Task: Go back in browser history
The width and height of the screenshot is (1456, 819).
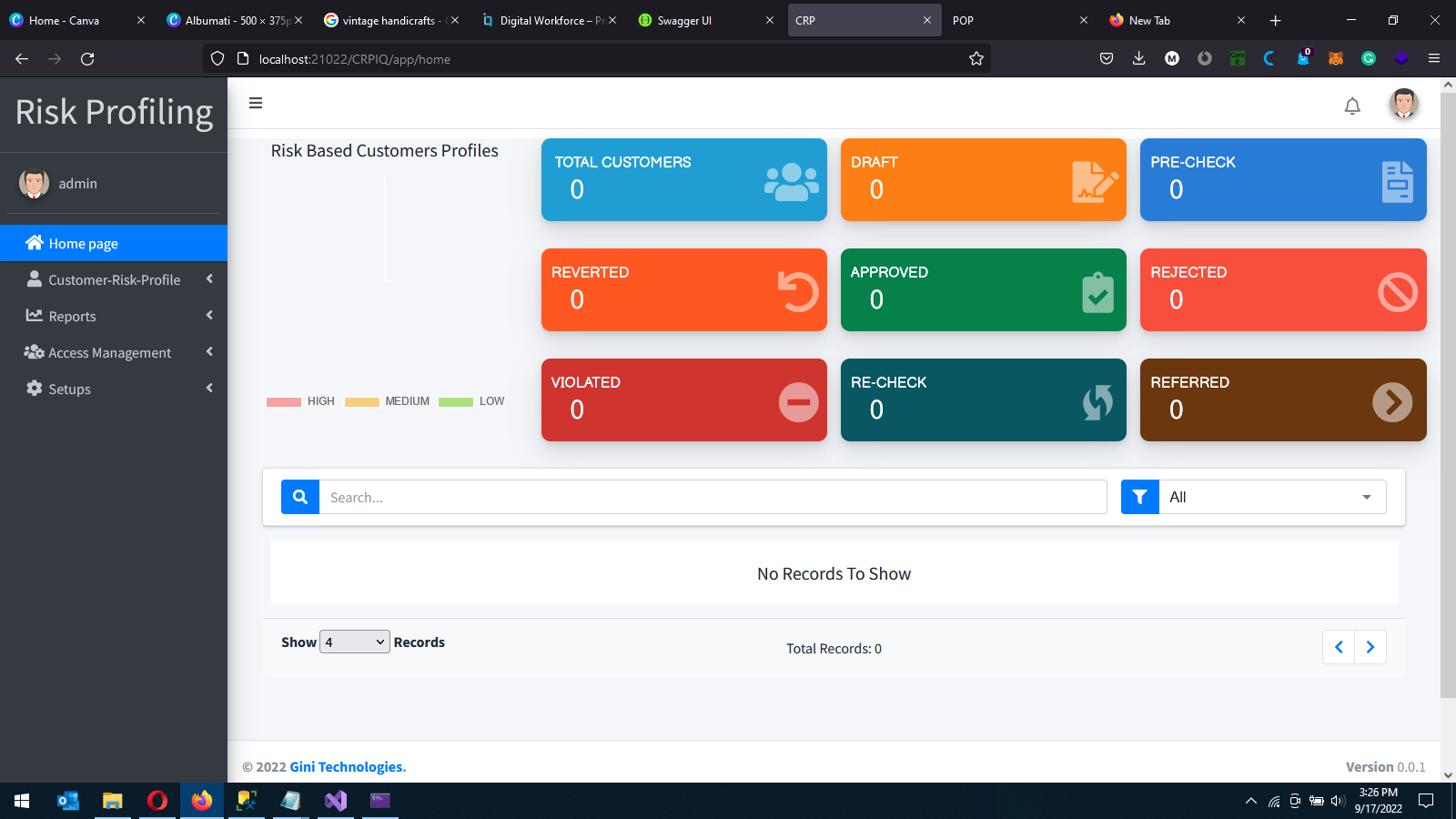Action: click(x=22, y=59)
